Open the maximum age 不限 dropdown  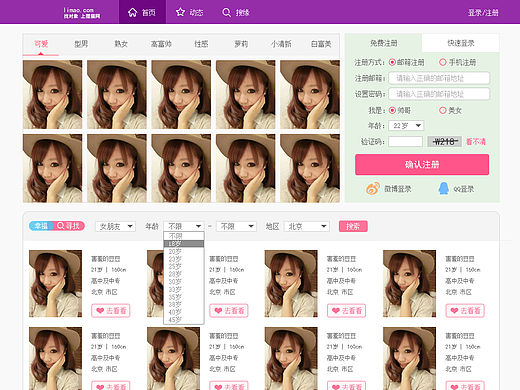point(236,226)
